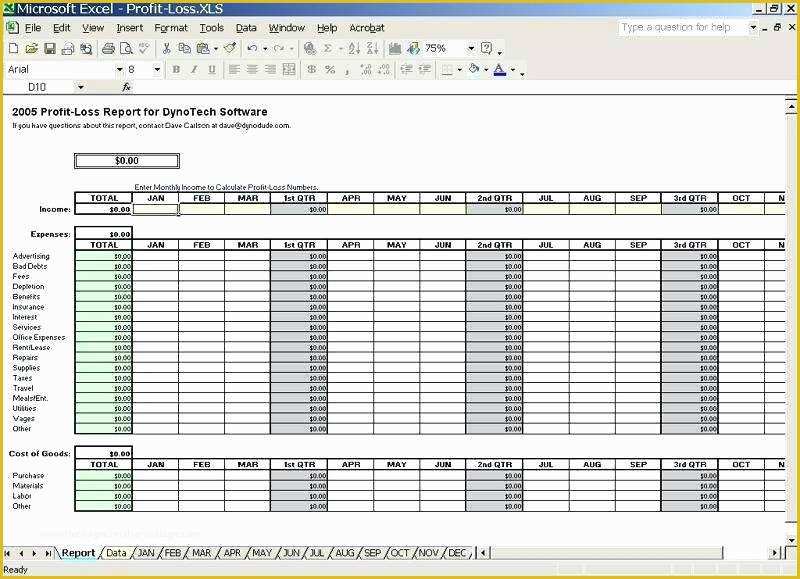
Task: Click the AutoSum sigma icon
Action: pyautogui.click(x=328, y=48)
